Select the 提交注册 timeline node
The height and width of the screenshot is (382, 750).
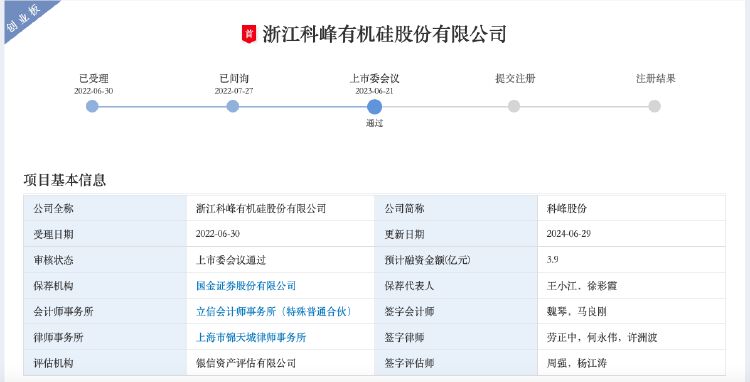pos(514,106)
